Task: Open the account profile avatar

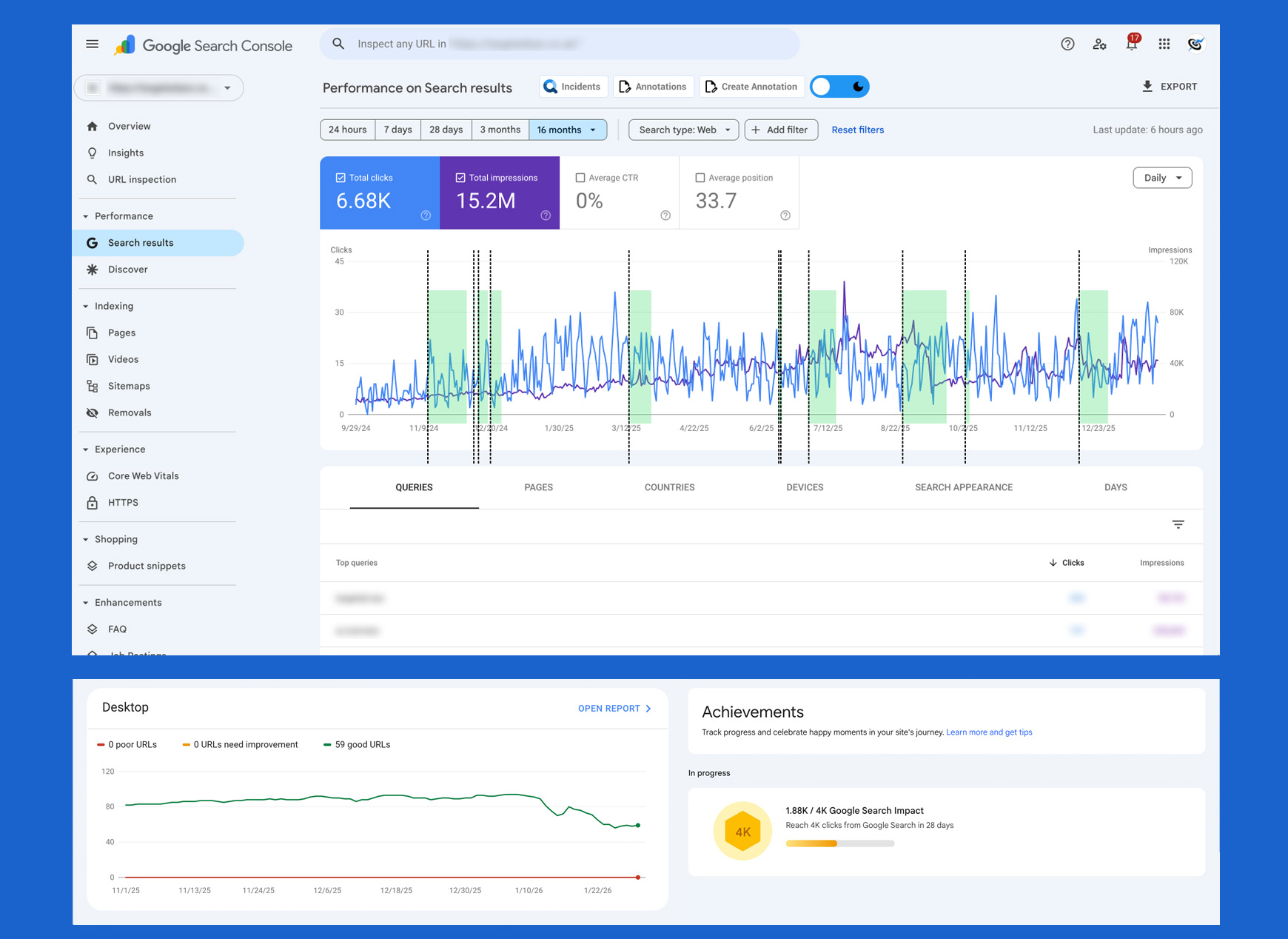Action: point(1195,44)
